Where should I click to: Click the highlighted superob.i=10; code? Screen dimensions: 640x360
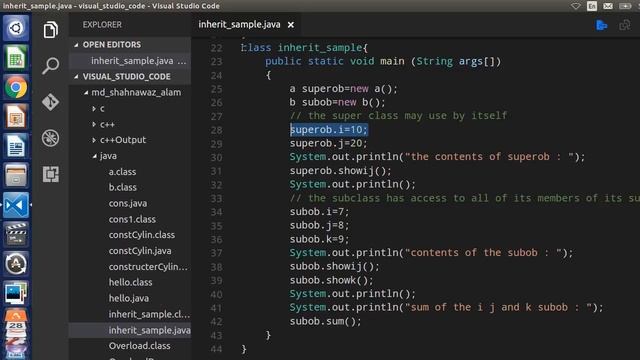329,130
